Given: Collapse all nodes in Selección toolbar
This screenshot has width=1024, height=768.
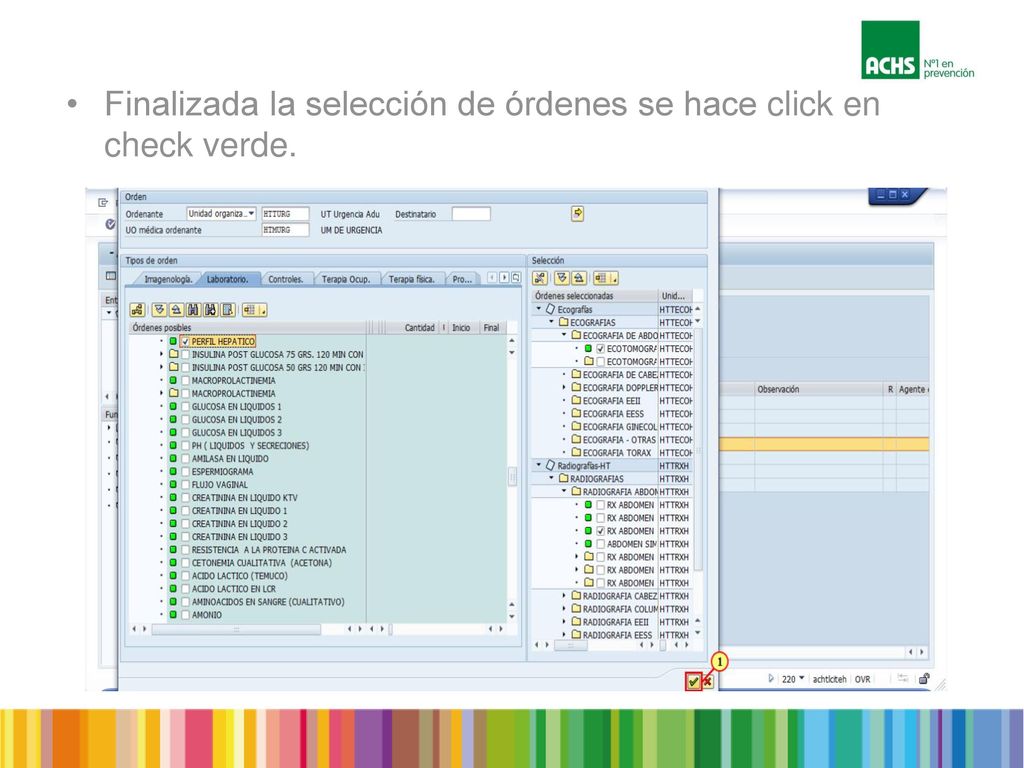Looking at the screenshot, I should pos(579,278).
